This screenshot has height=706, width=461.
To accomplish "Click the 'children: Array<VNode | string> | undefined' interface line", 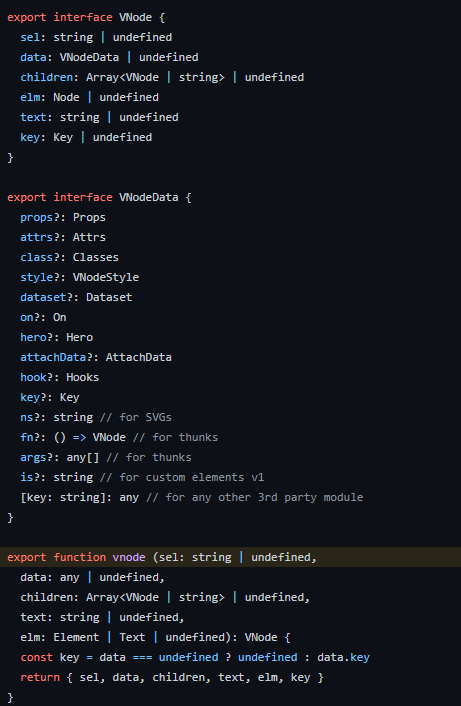I will coord(162,77).
